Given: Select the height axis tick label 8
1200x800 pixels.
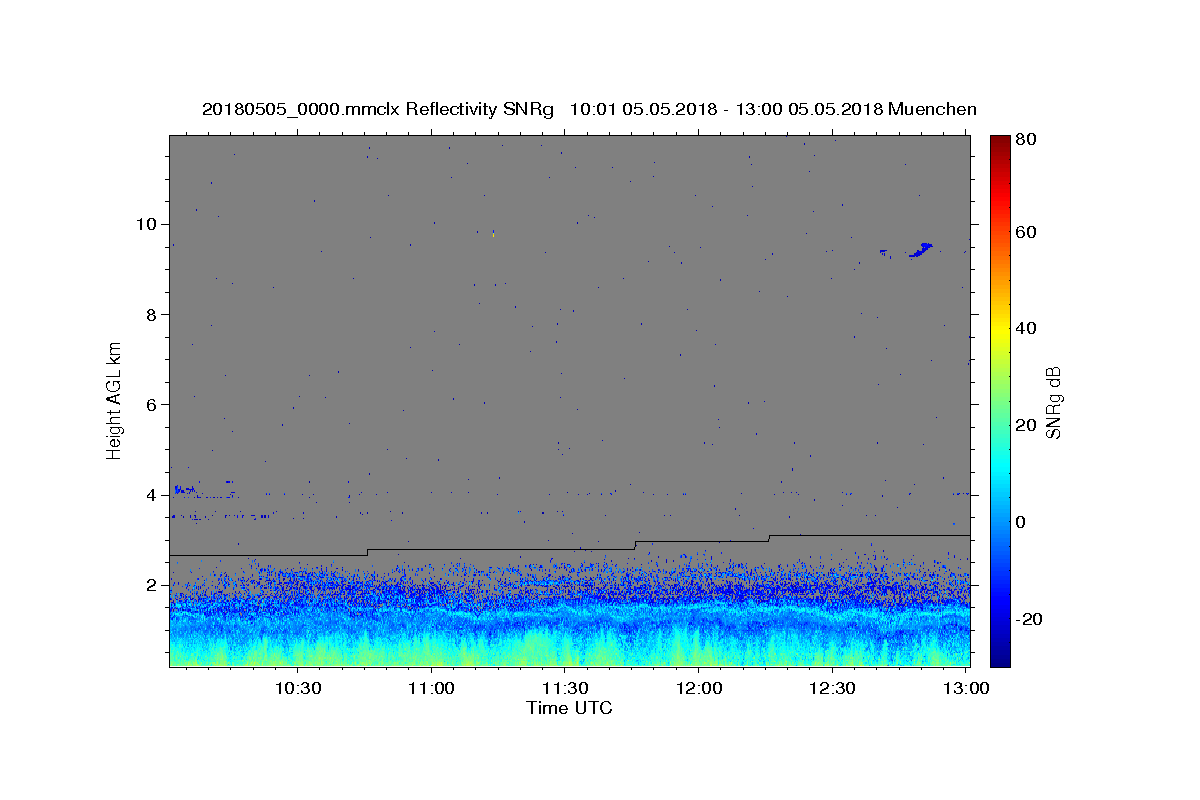Looking at the screenshot, I should [x=154, y=314].
